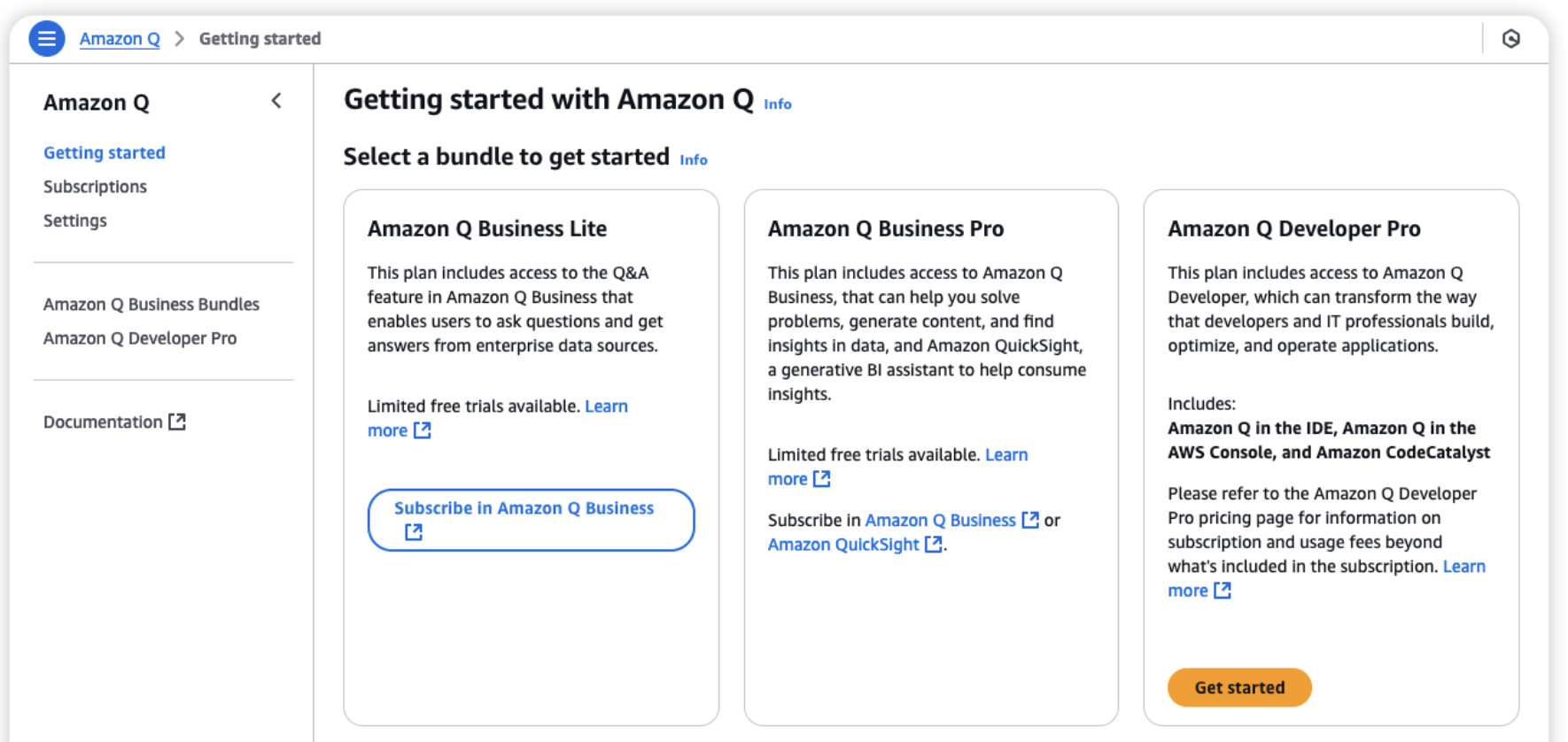Open Settings from the sidebar

(74, 220)
